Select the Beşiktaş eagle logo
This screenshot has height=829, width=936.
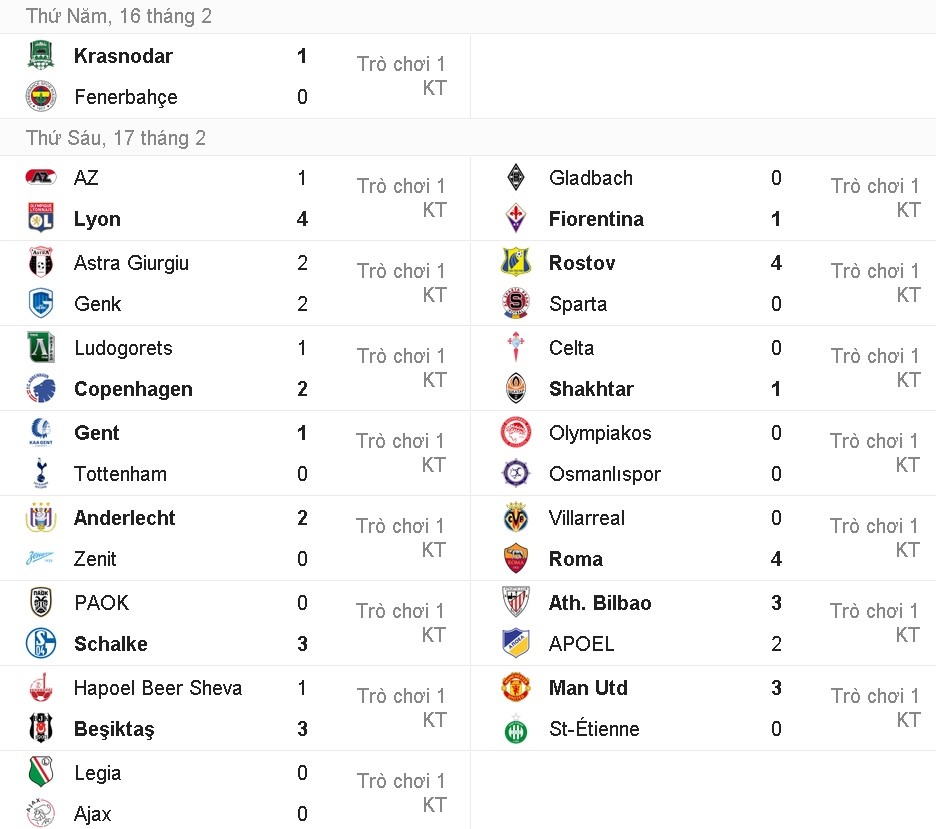[x=40, y=728]
